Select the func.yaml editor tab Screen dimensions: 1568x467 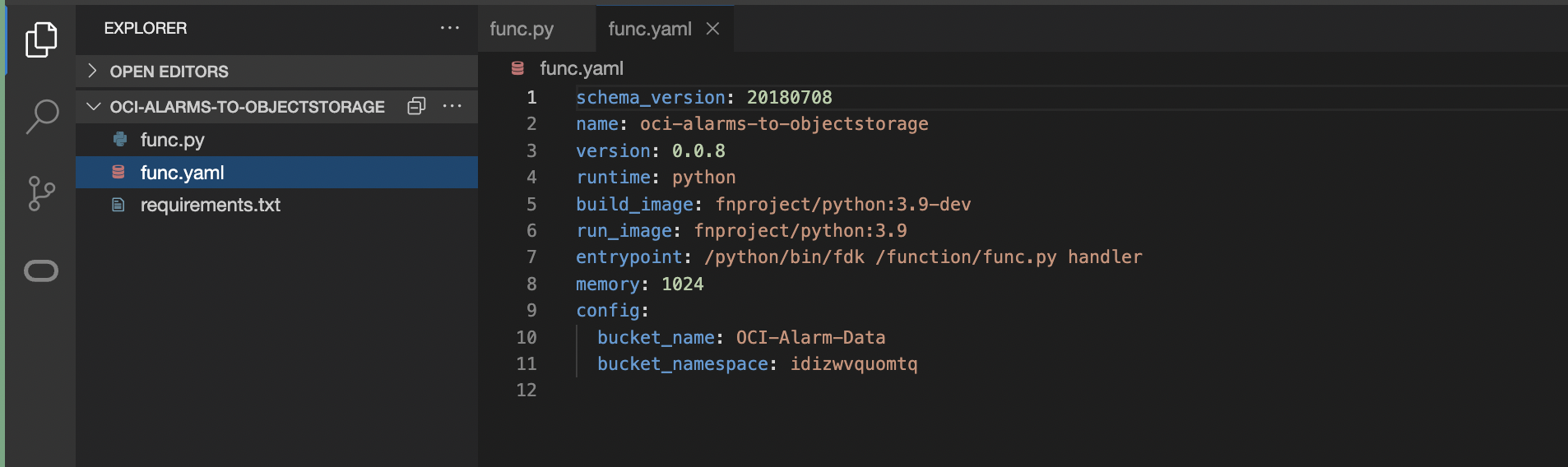point(649,29)
